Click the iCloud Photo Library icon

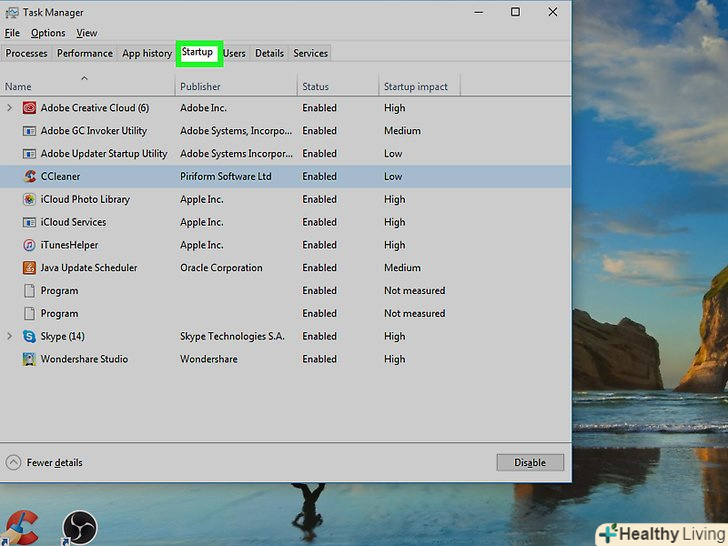coord(29,199)
